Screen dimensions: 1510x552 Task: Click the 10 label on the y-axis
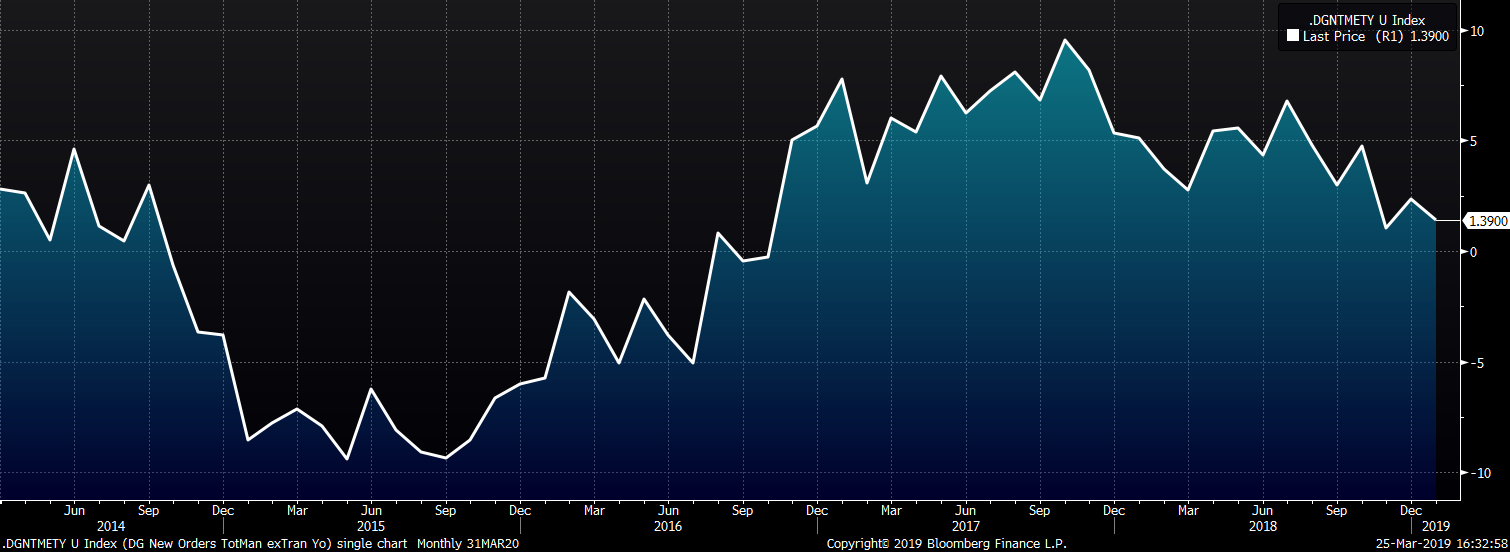1476,31
